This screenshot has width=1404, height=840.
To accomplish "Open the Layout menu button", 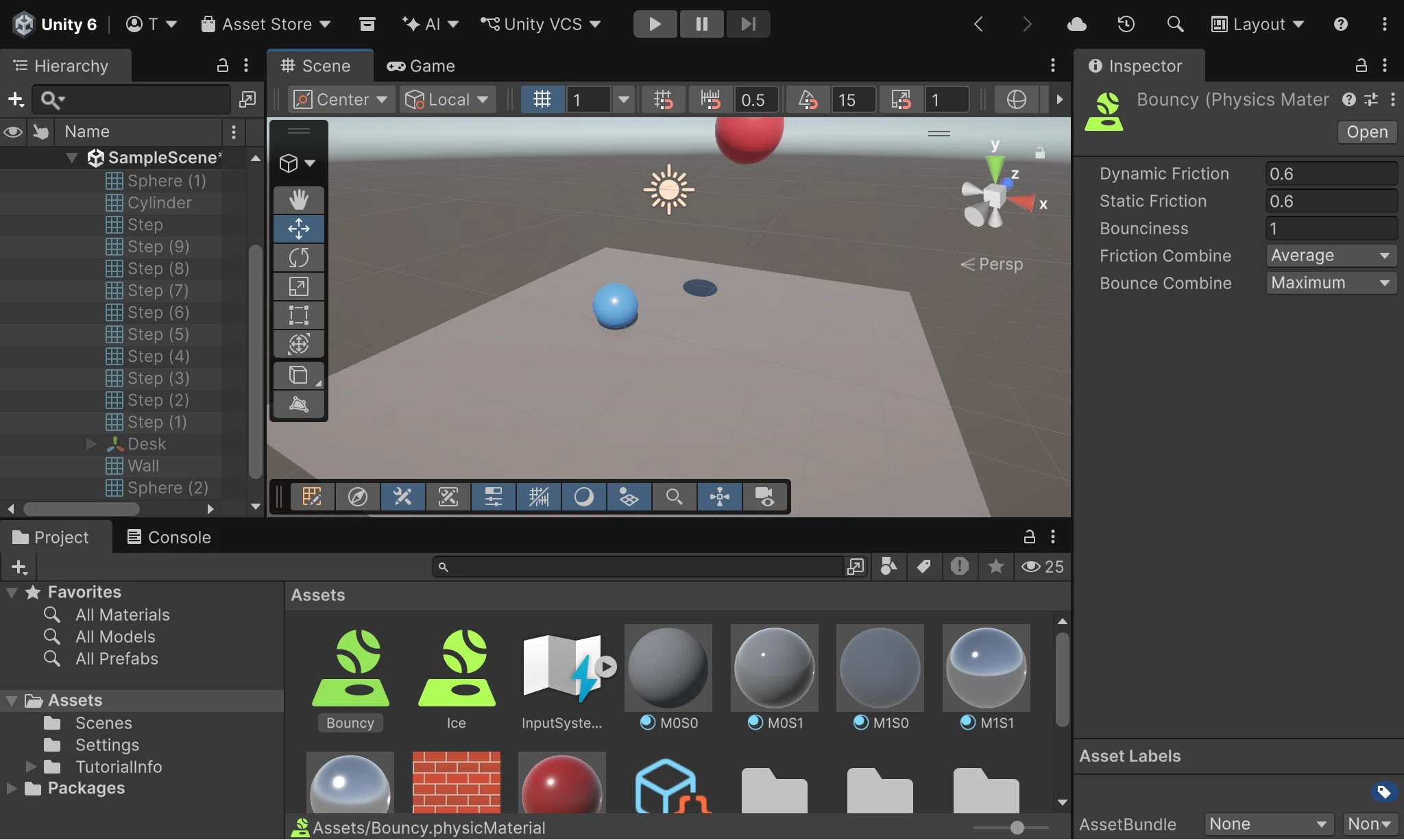I will point(1257,24).
